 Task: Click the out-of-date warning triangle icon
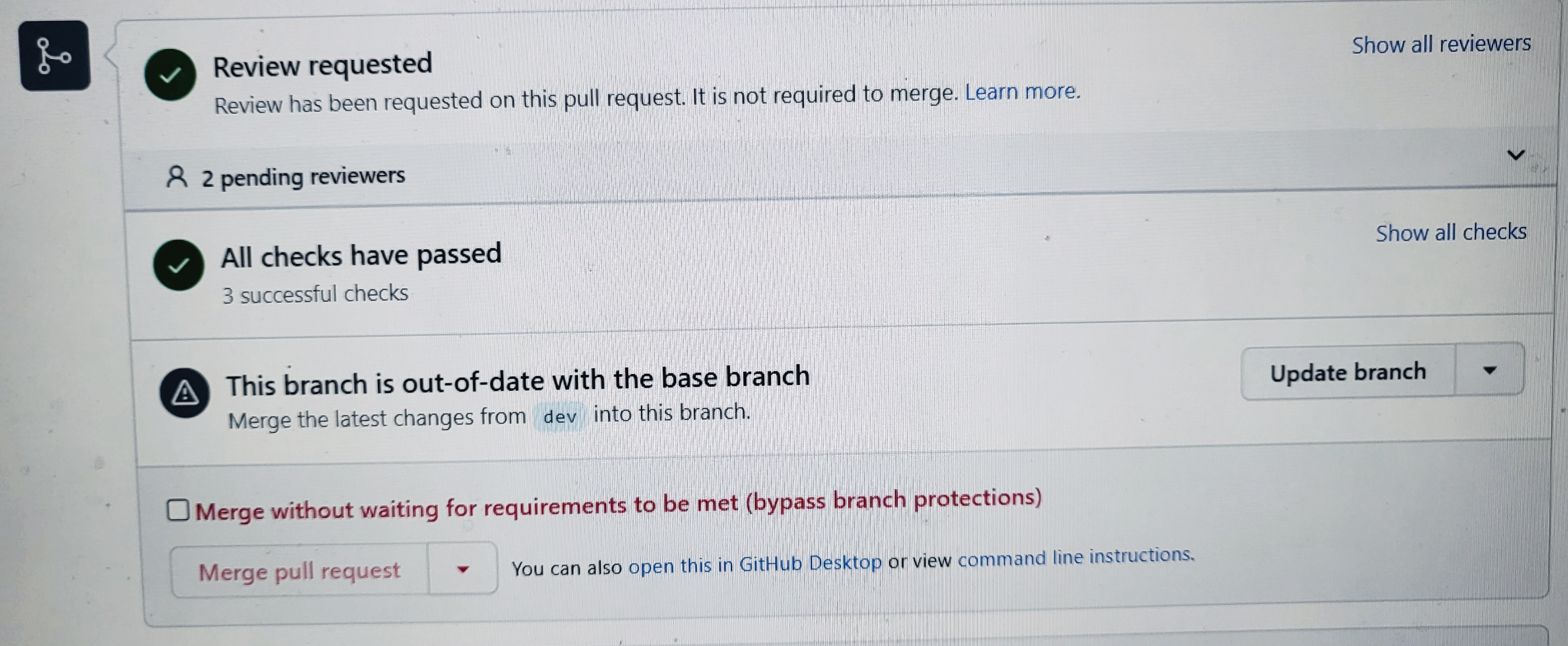pyautogui.click(x=185, y=393)
